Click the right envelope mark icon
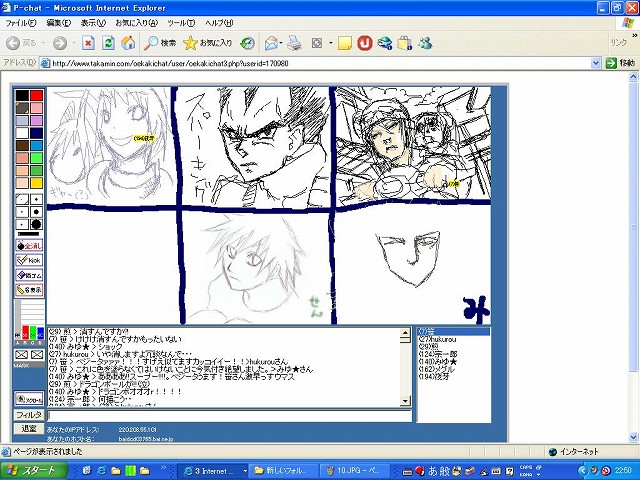 point(37,355)
